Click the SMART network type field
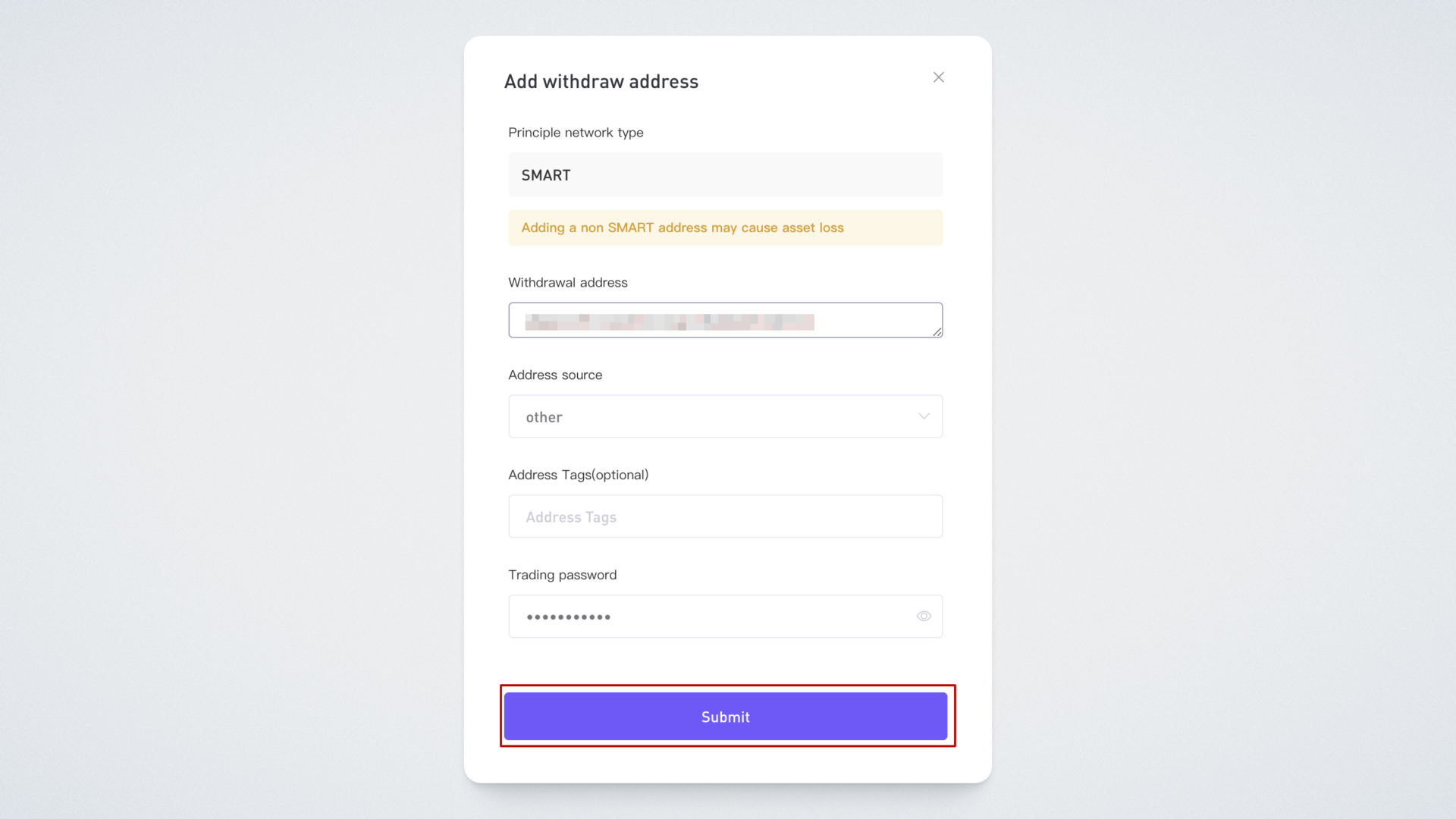This screenshot has height=819, width=1456. click(x=724, y=175)
